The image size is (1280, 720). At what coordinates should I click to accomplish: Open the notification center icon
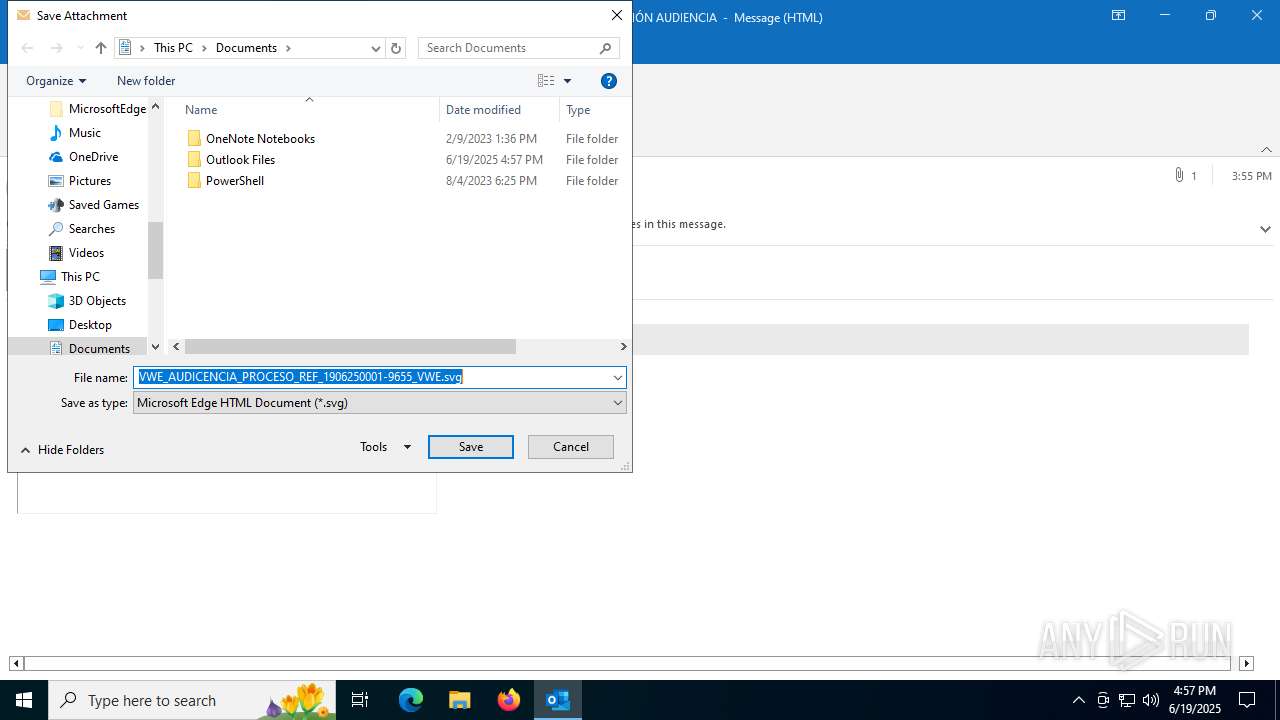[1247, 700]
